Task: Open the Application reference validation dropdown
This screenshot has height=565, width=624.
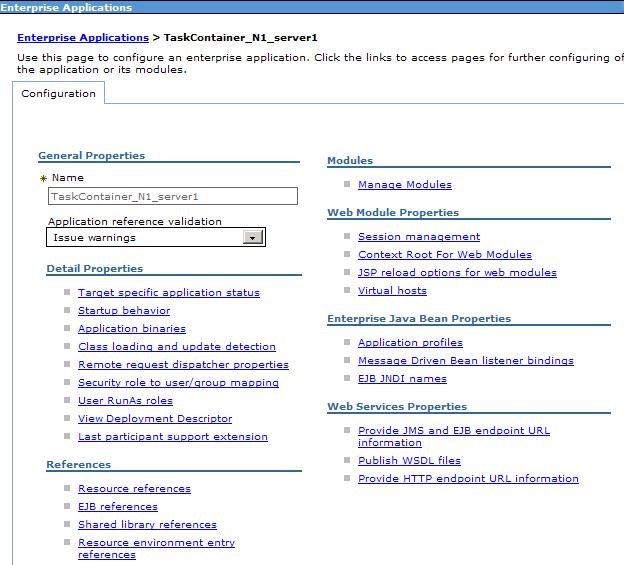Action: click(156, 238)
